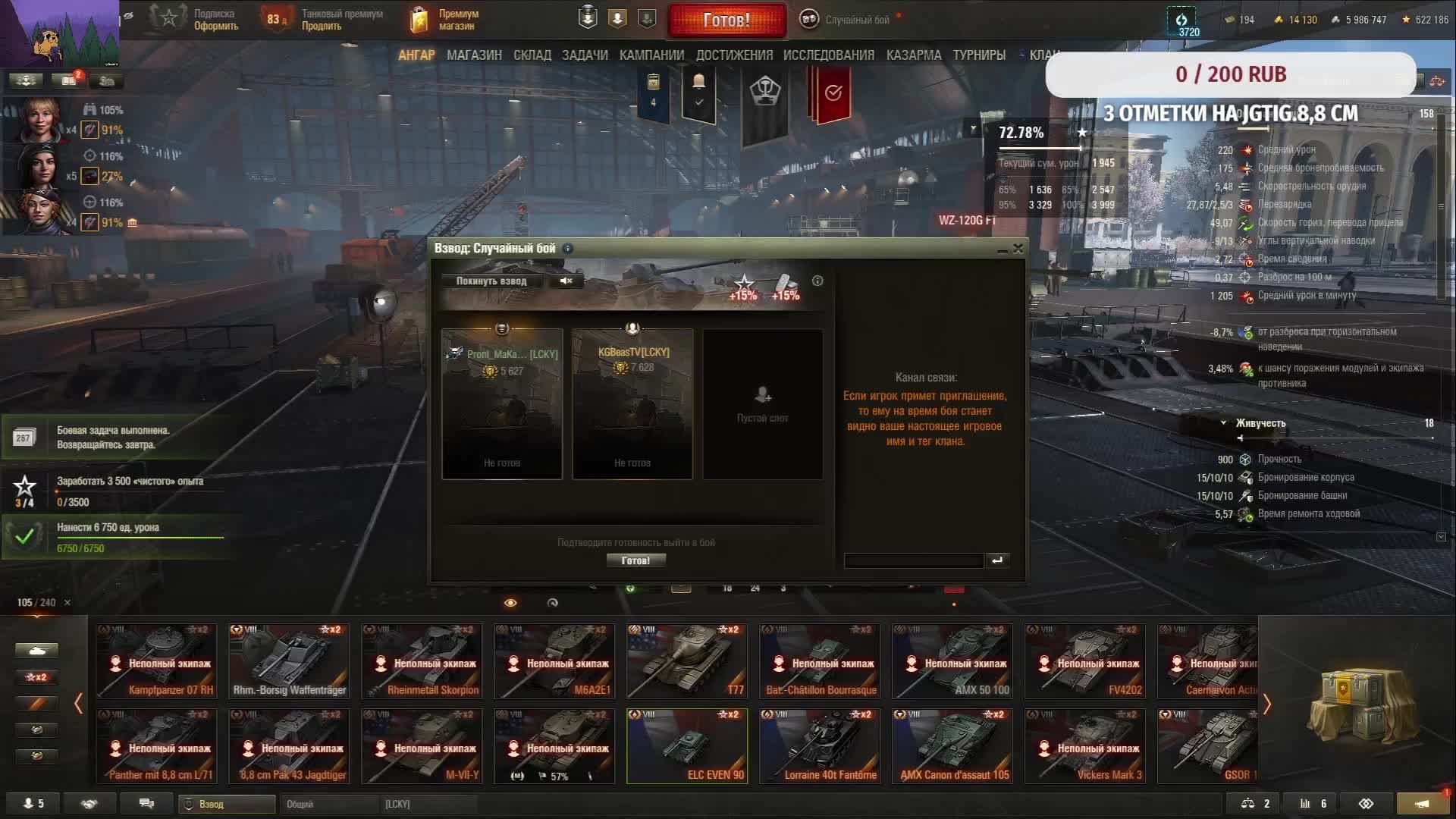Viewport: 1456px width, 819px height.
Task: Click the red Готов! battle button
Action: (726, 20)
